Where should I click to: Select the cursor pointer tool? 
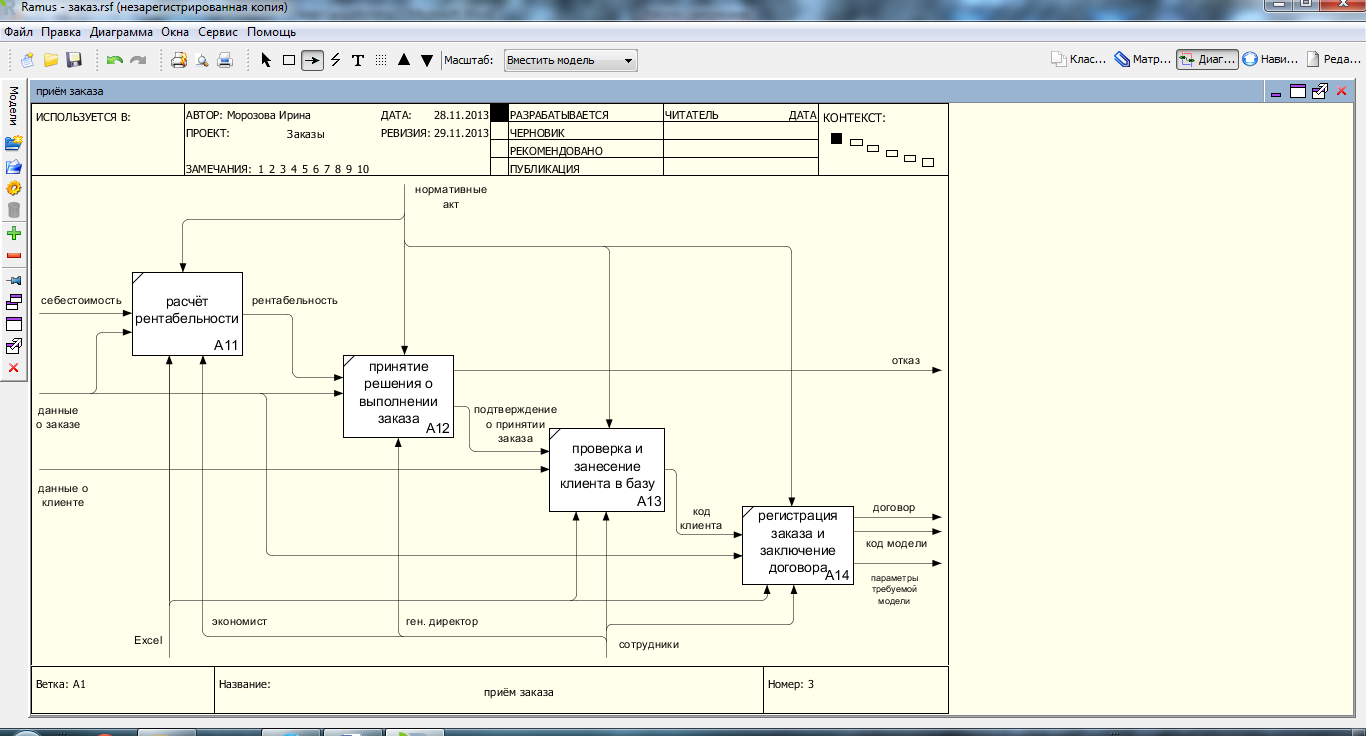coord(266,60)
